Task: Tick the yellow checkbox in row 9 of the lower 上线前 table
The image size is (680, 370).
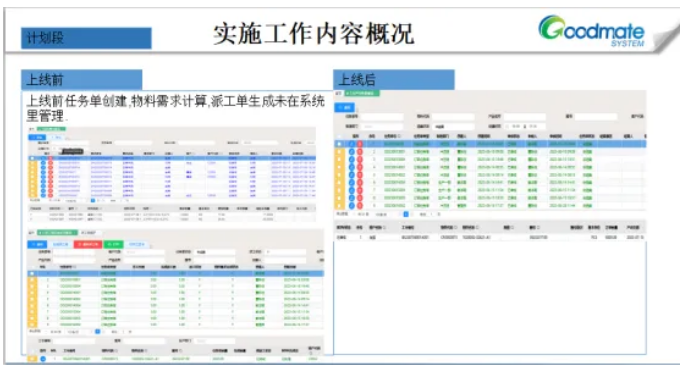Action: [32, 324]
